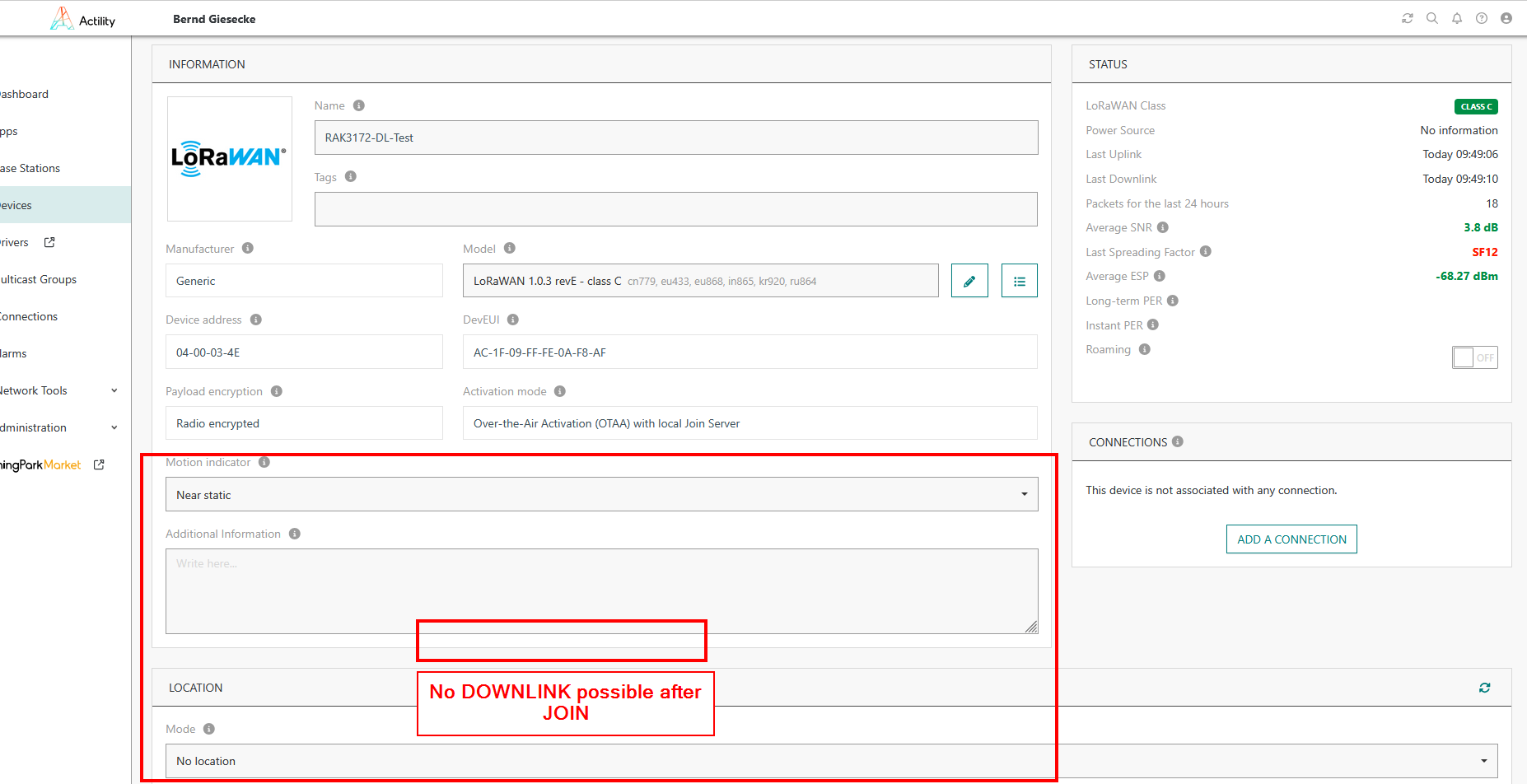Click the device Name input field
The image size is (1527, 784).
675,138
